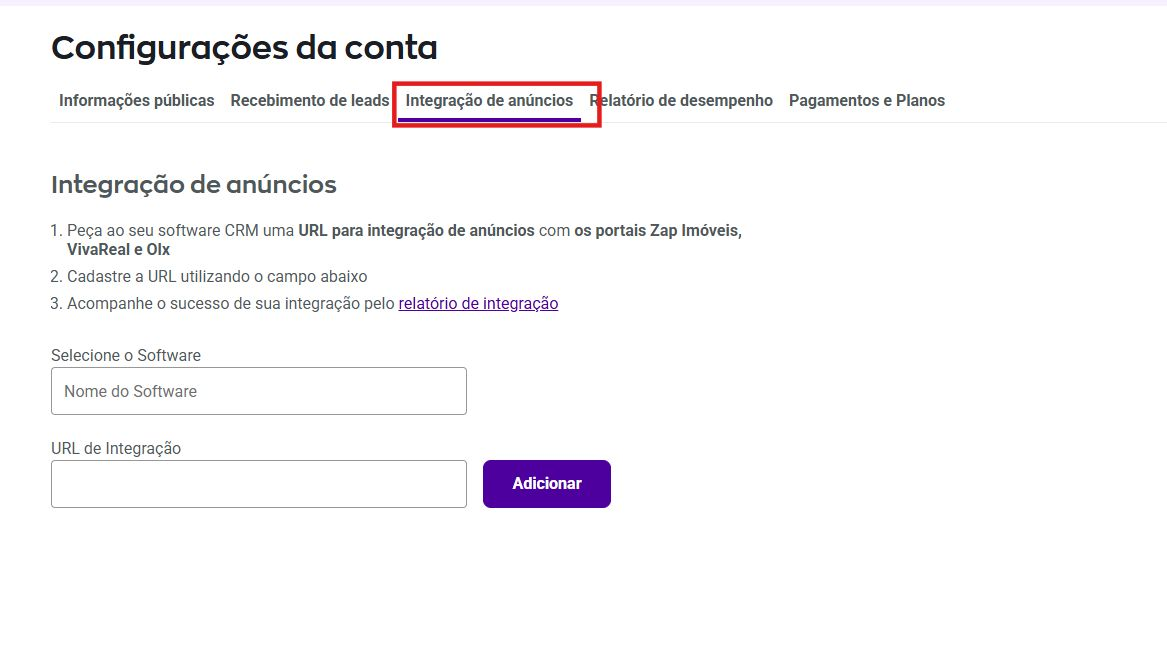Click the 'Cadastre a URL utilizando' step text
Image resolution: width=1167 pixels, height=666 pixels.
point(180,277)
